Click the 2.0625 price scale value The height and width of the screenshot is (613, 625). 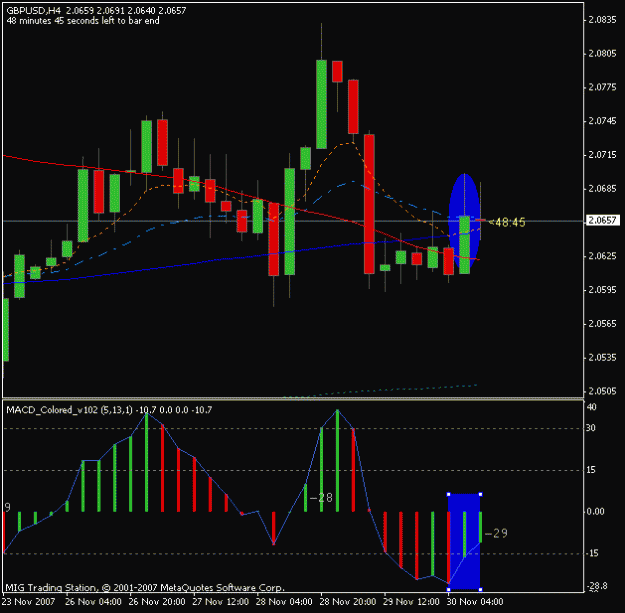pyautogui.click(x=602, y=256)
